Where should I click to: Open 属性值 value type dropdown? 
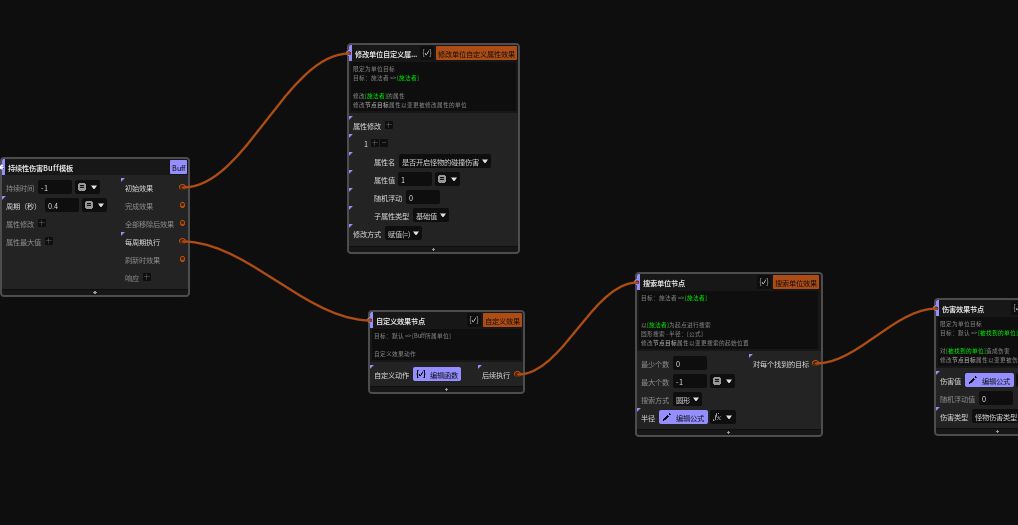click(x=447, y=180)
